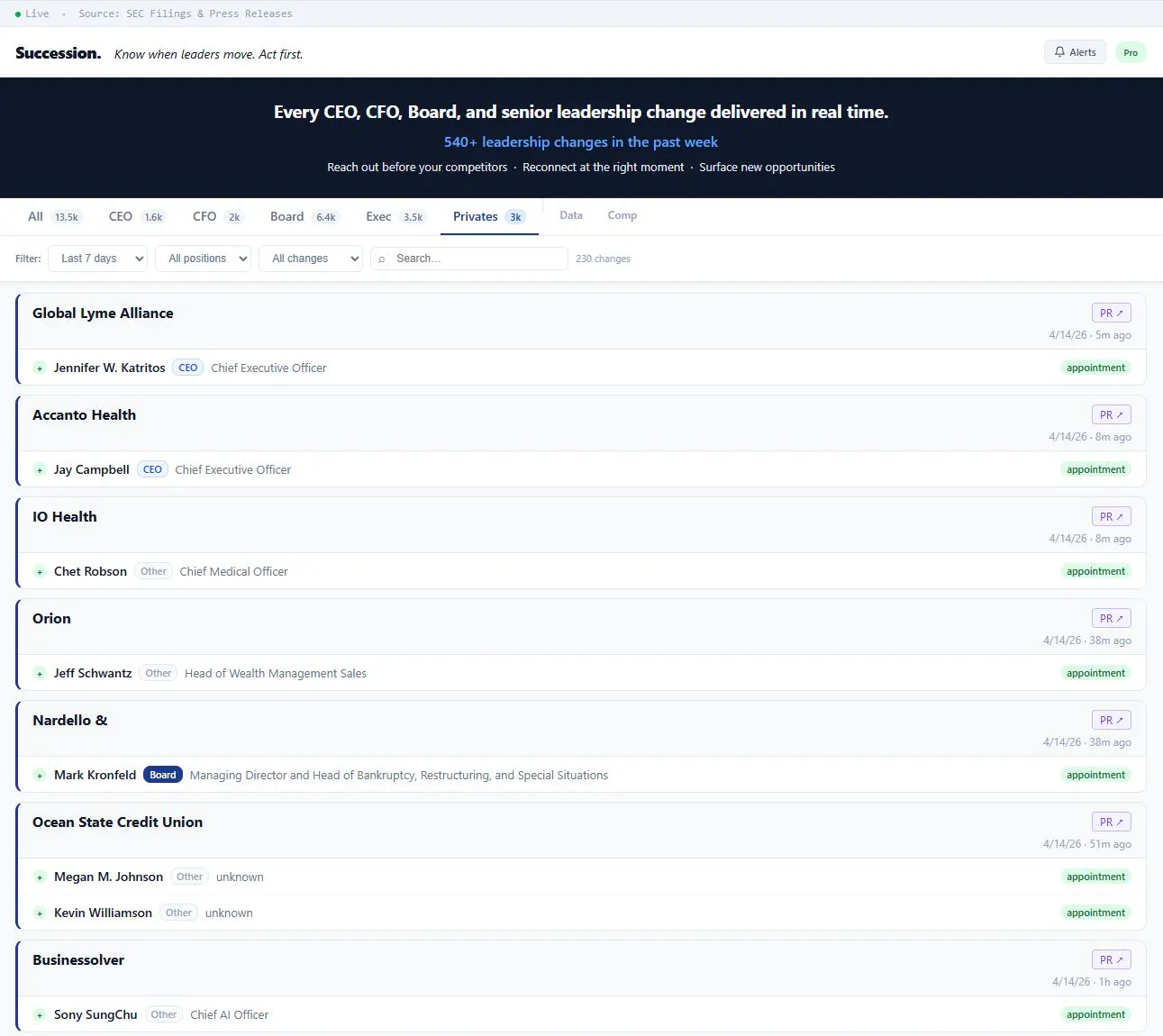
Task: Click the "230 changes" count text
Action: point(603,259)
